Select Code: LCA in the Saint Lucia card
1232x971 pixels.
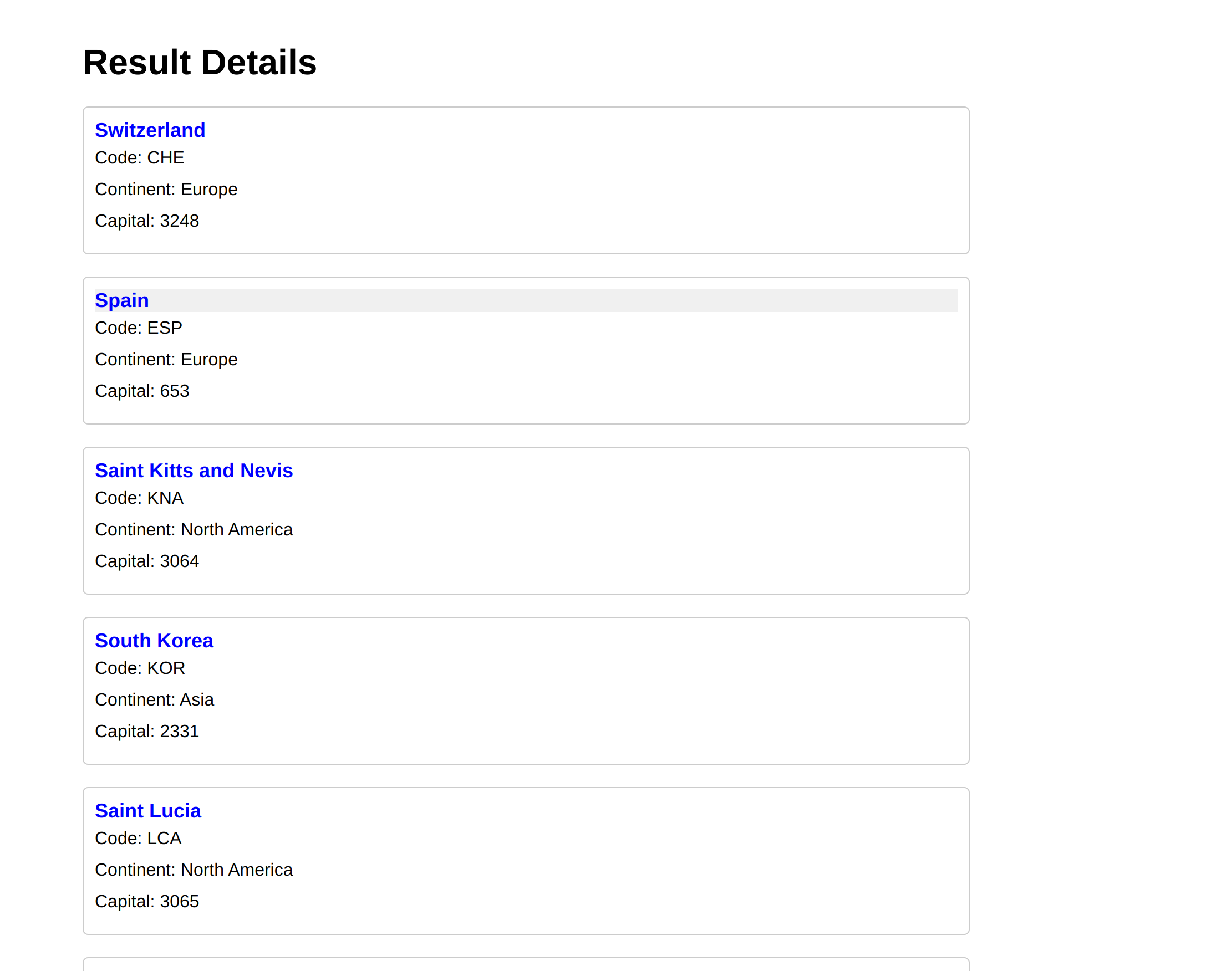point(138,838)
